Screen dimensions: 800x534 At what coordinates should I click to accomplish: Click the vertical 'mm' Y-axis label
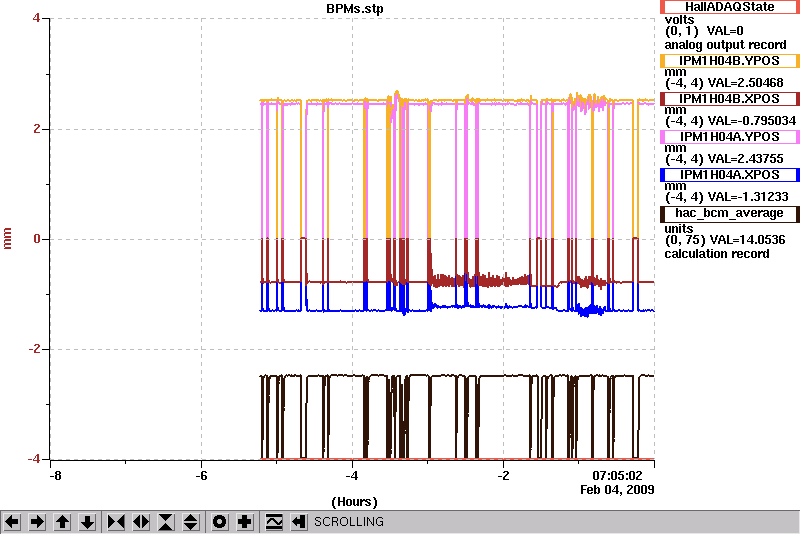tap(7, 239)
